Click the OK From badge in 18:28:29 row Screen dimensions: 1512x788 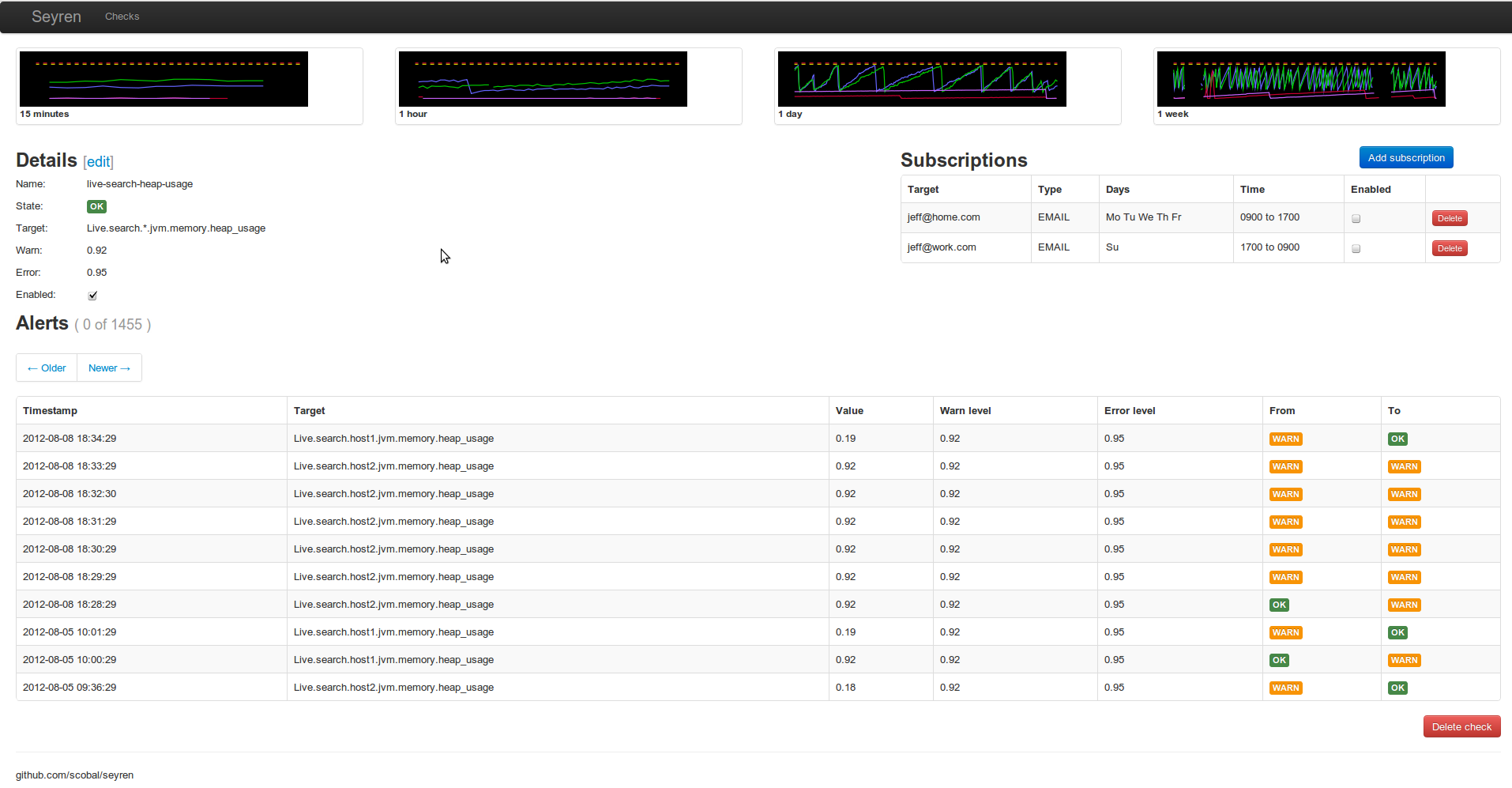pos(1279,605)
